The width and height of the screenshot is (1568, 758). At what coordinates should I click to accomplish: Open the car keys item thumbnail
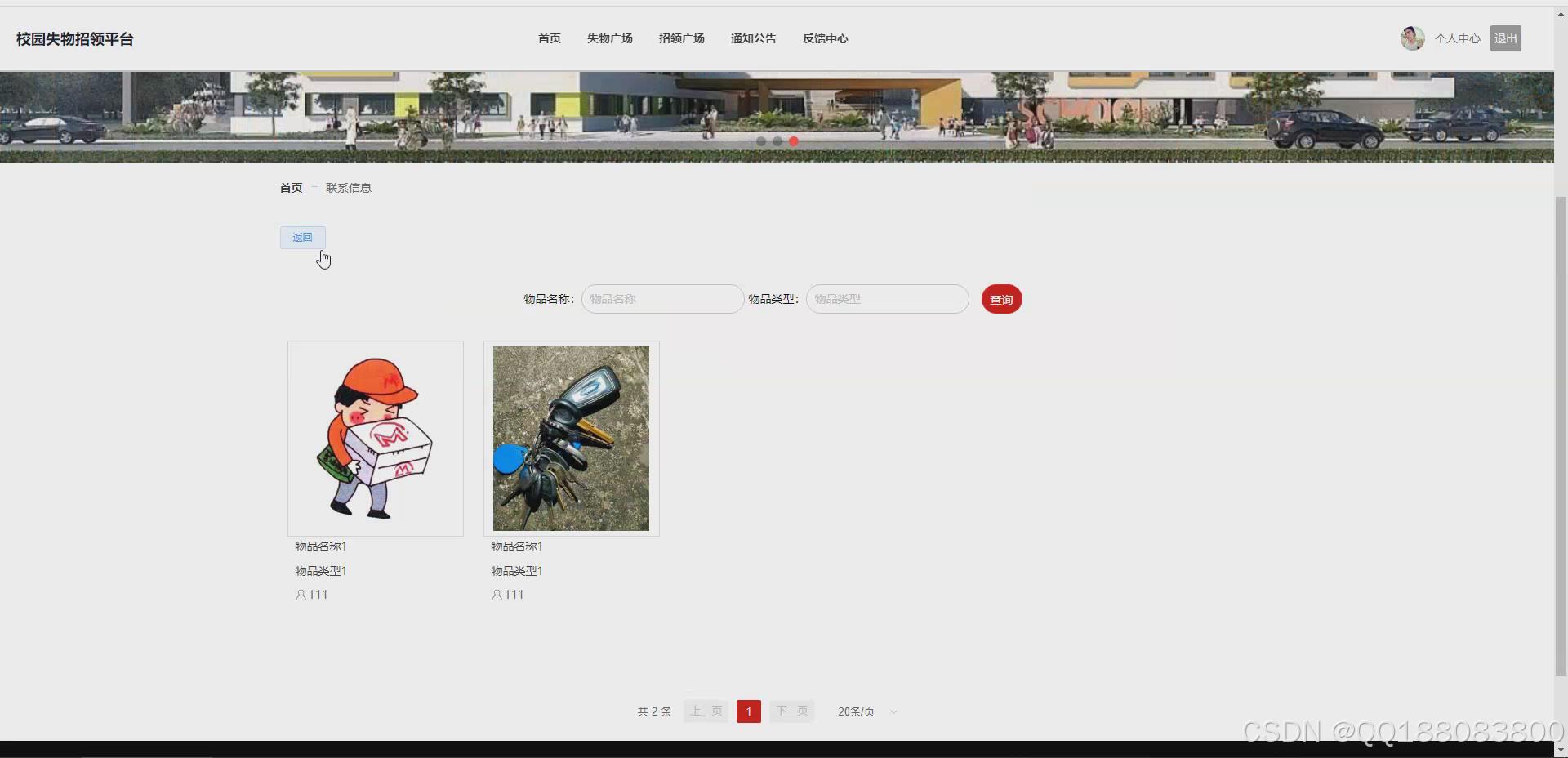571,439
